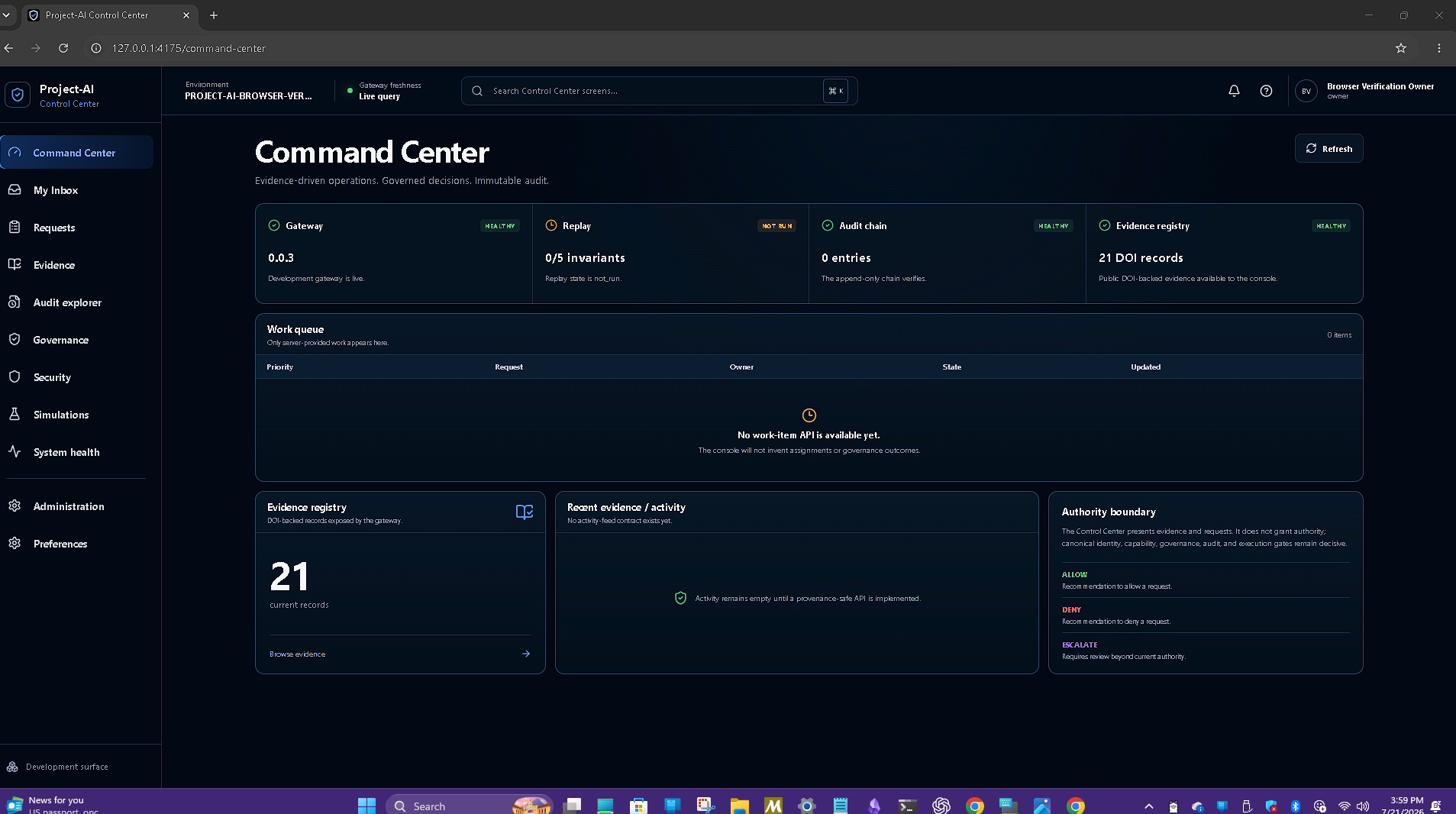The width and height of the screenshot is (1456, 814).
Task: Click the ALLOW authority label
Action: (x=1074, y=575)
